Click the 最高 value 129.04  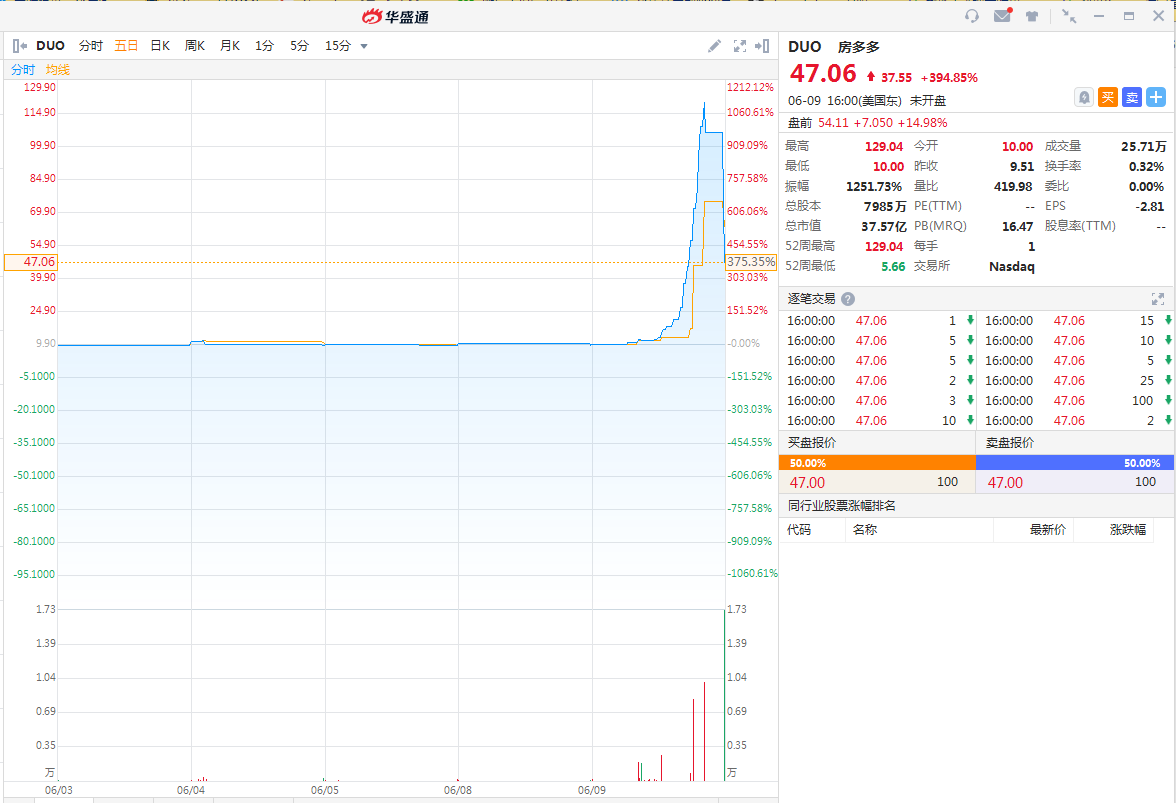point(884,147)
